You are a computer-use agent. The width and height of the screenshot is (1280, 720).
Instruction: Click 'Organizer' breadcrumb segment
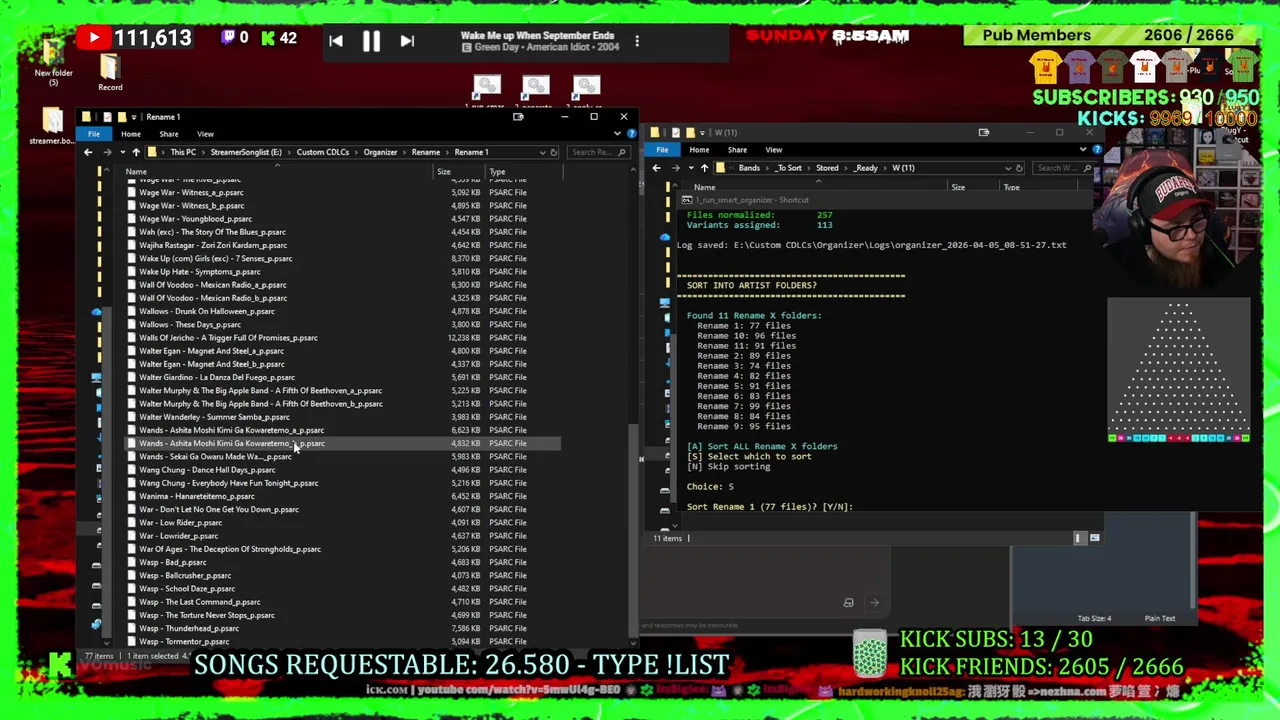pyautogui.click(x=380, y=152)
